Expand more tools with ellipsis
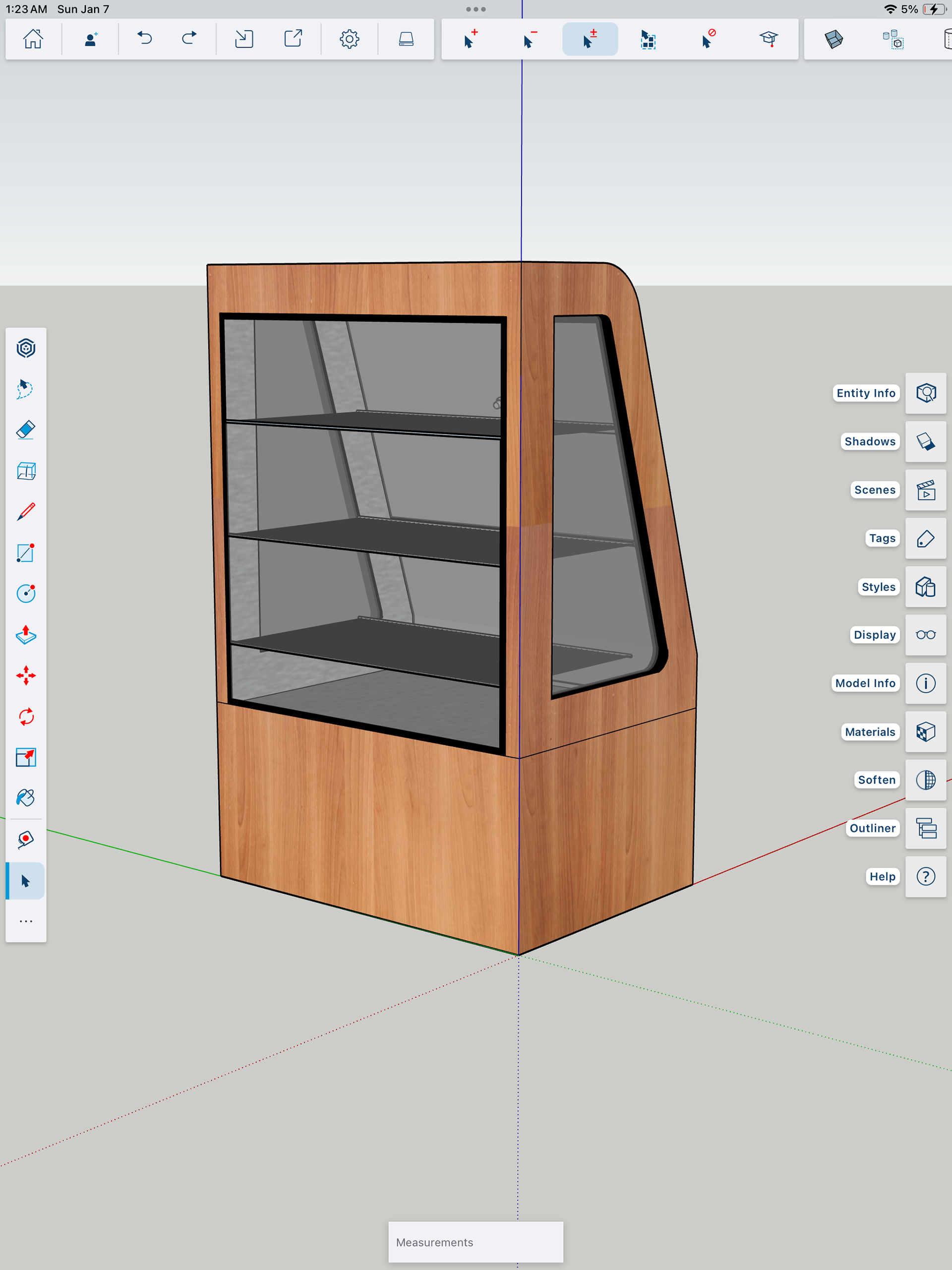The height and width of the screenshot is (1270, 952). (26, 921)
